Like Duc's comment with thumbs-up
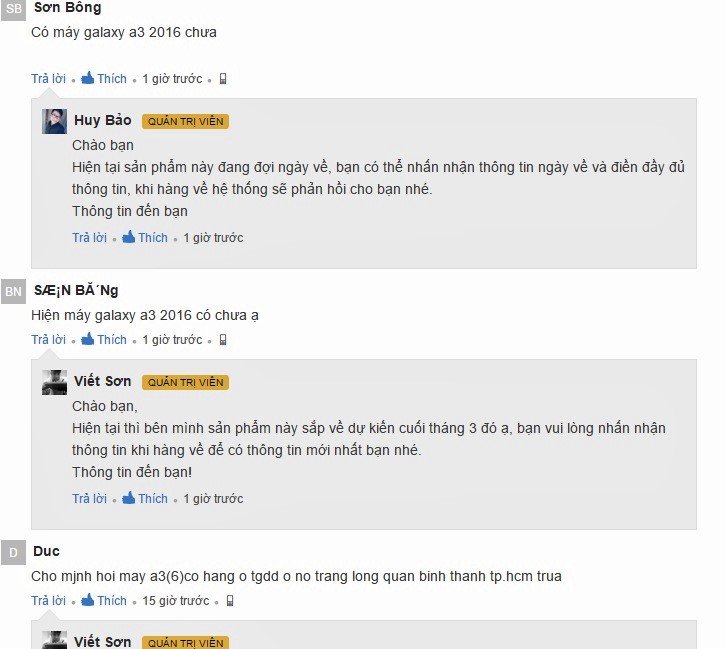The width and height of the screenshot is (725, 649). click(x=104, y=600)
